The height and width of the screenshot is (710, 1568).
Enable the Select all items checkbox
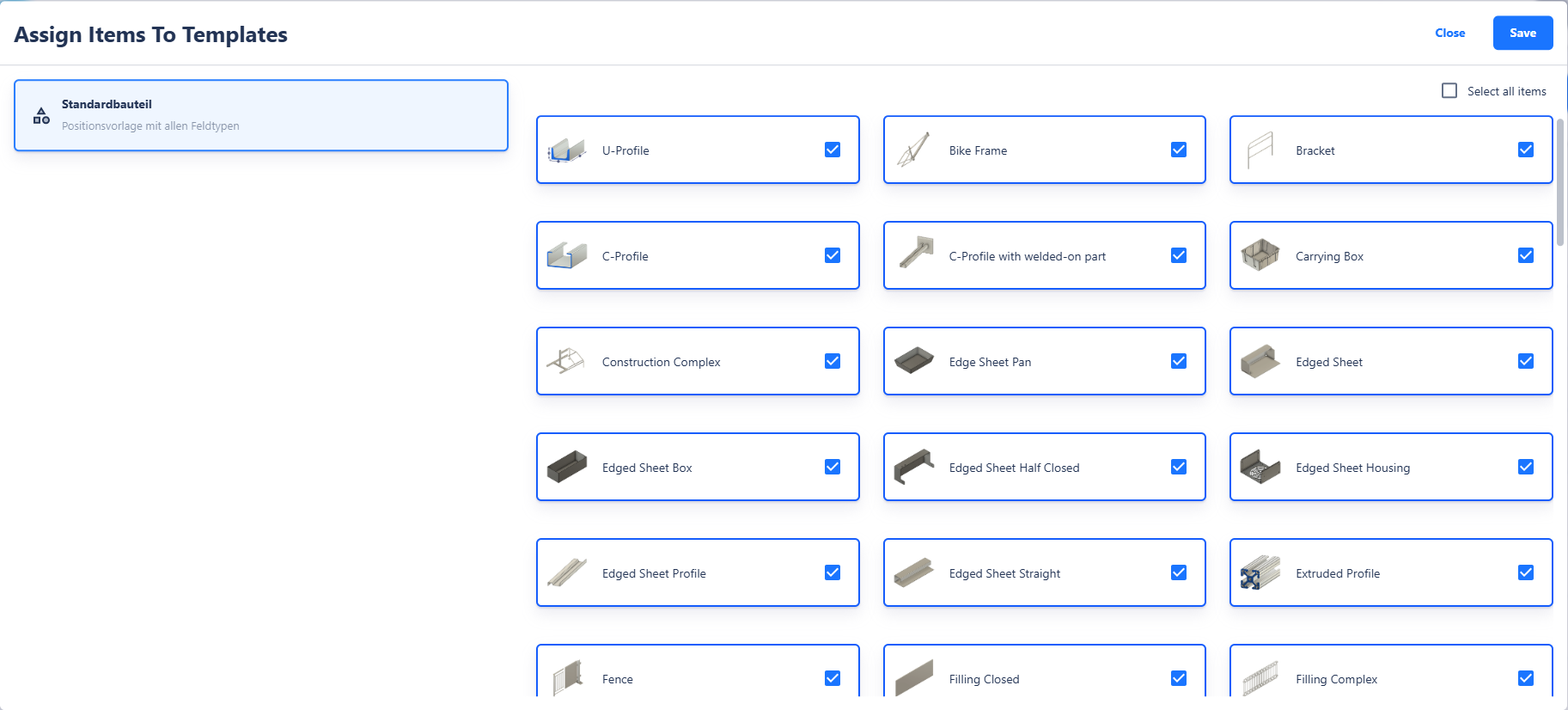click(x=1449, y=91)
